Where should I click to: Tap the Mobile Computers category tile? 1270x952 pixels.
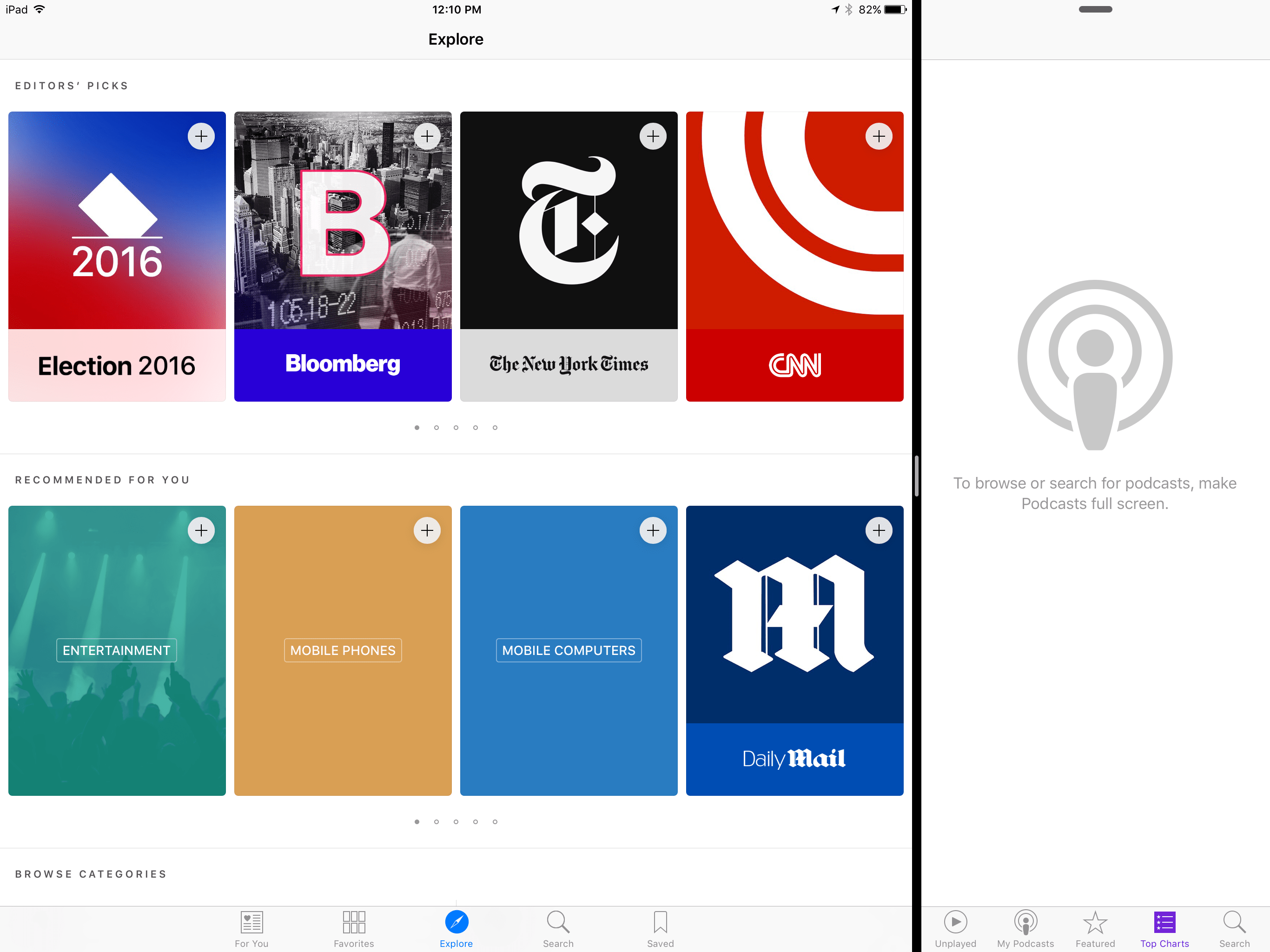point(569,650)
